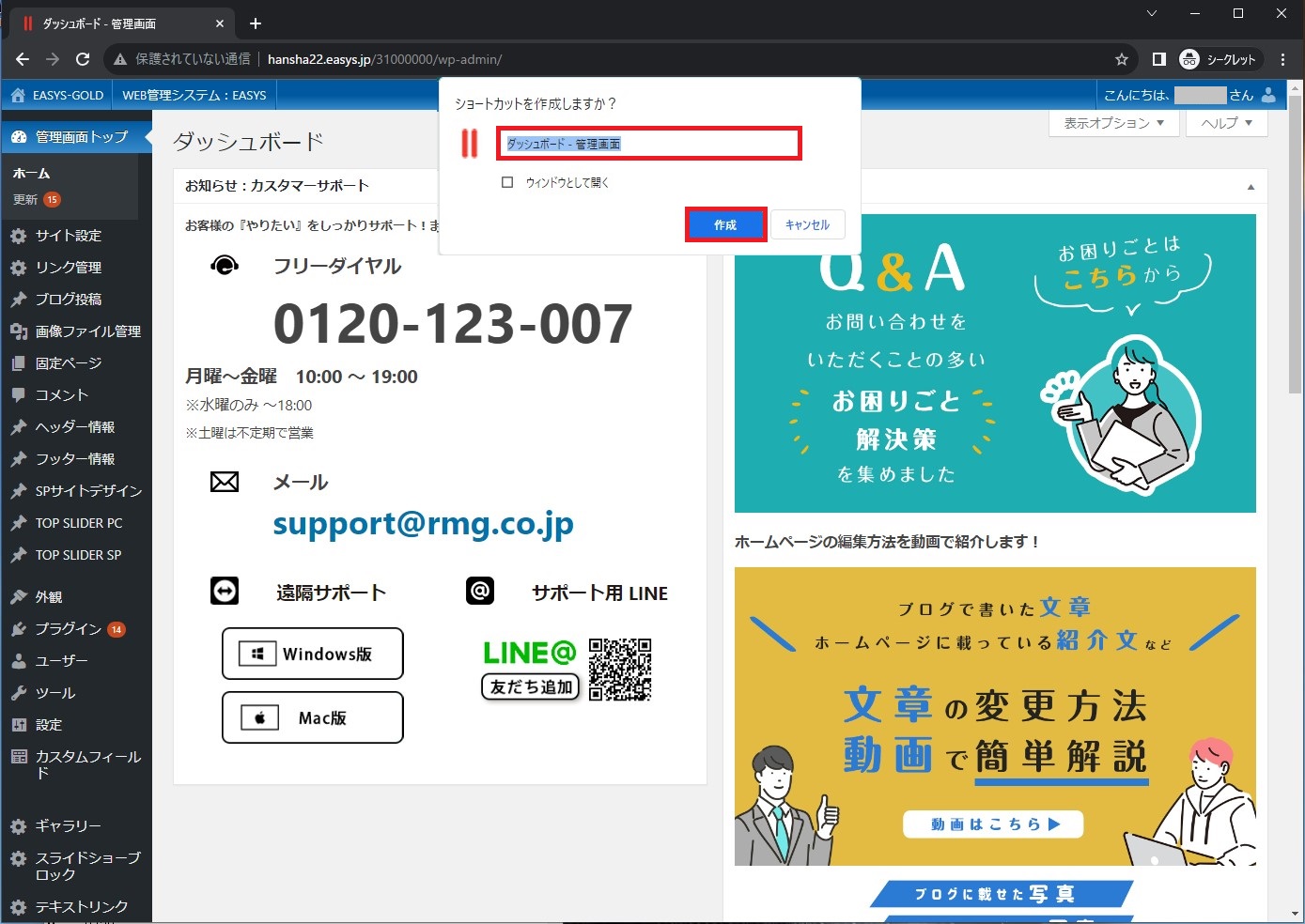Click the キャンセル button in the dialog
This screenshot has width=1305, height=924.
click(x=807, y=225)
